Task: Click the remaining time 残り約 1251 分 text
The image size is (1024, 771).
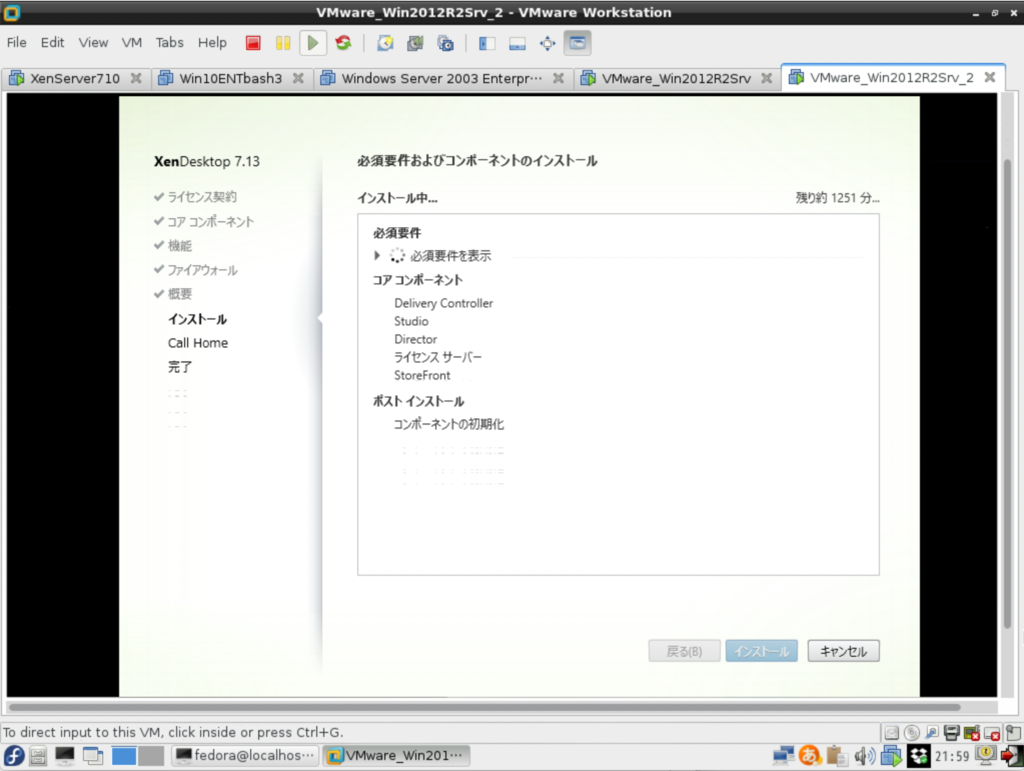Action: (x=837, y=198)
